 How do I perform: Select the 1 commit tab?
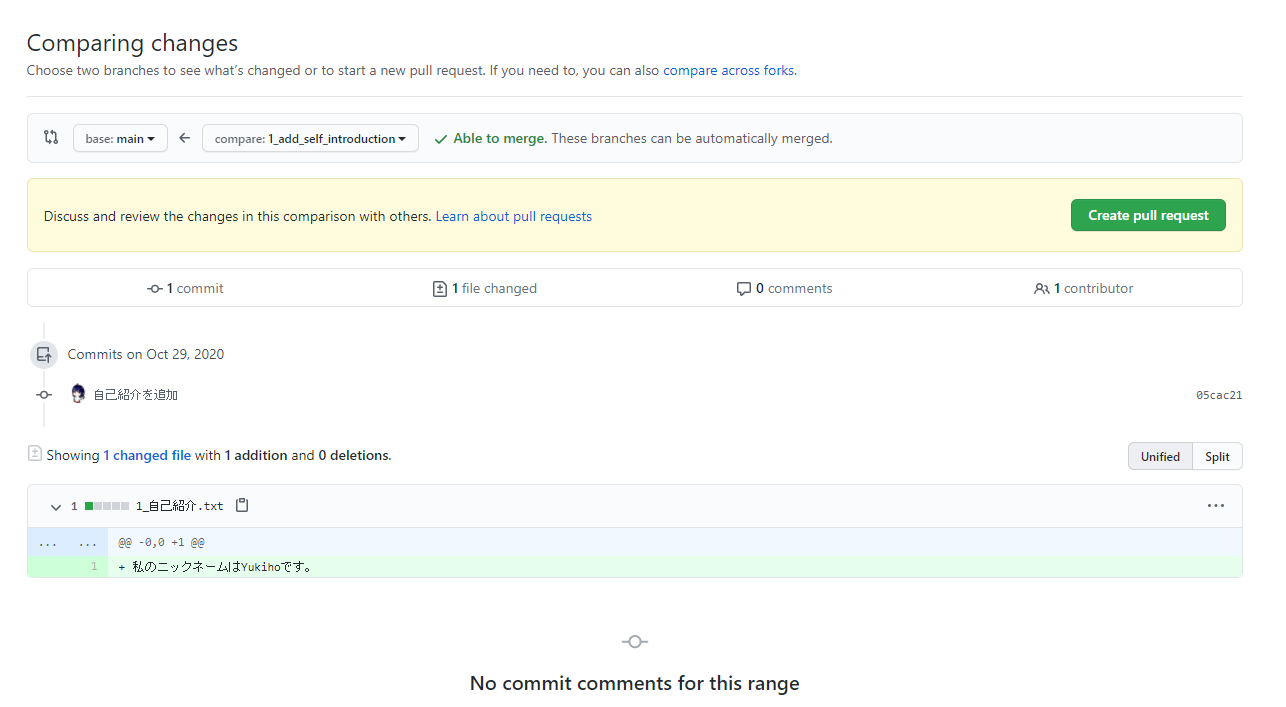(185, 289)
